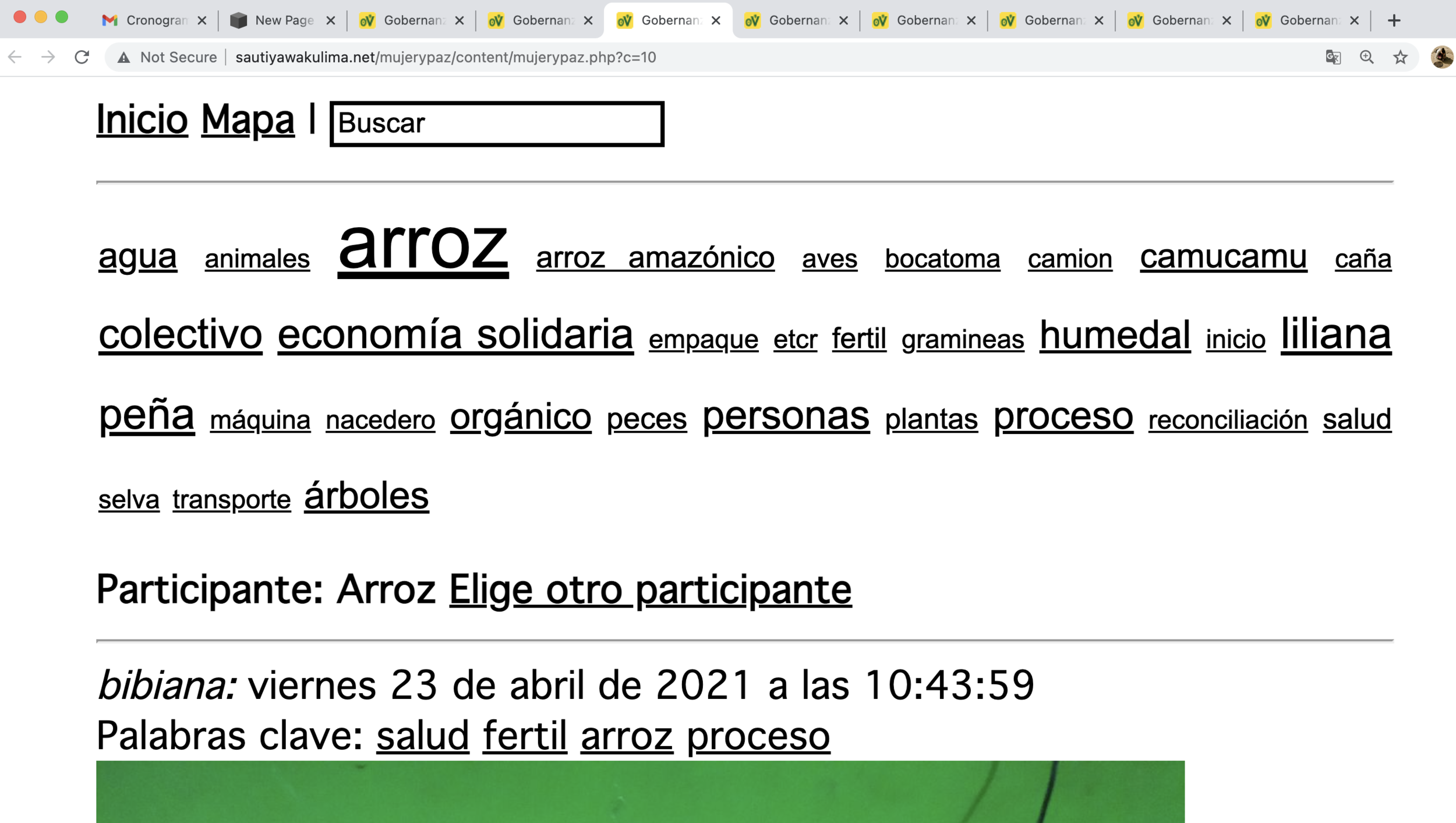Reload the current page

coord(81,57)
